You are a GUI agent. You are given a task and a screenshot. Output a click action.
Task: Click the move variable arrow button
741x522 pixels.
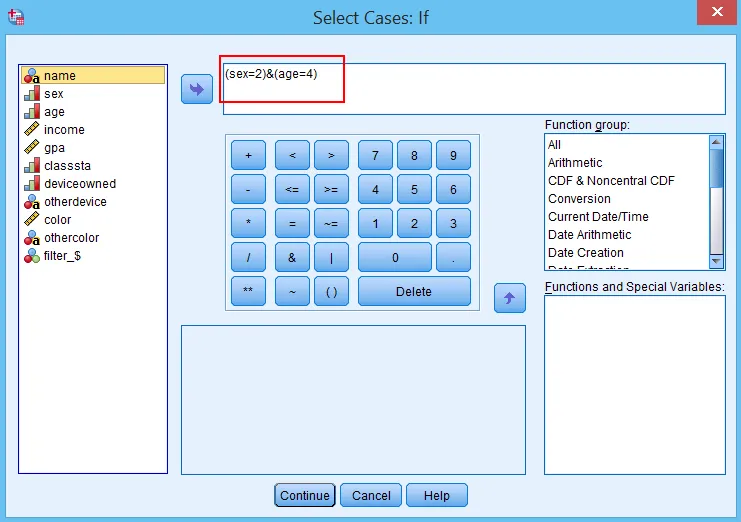point(197,89)
